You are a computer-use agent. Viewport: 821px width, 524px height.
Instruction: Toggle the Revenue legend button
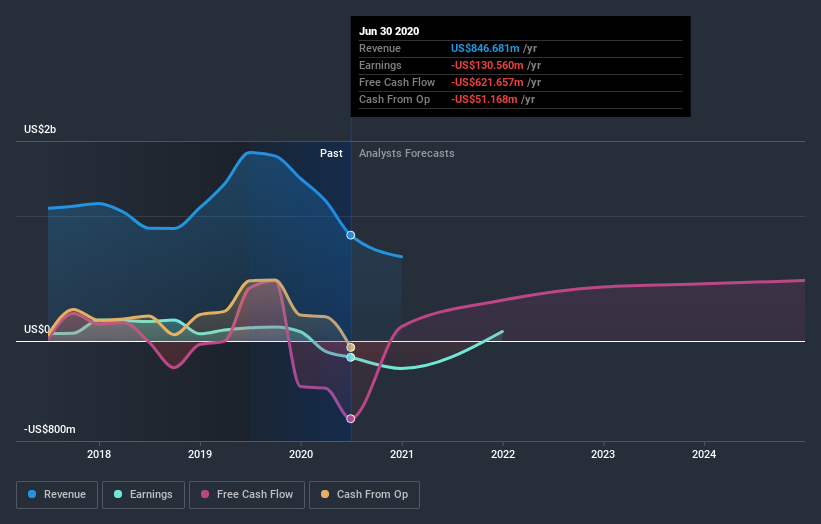click(57, 495)
